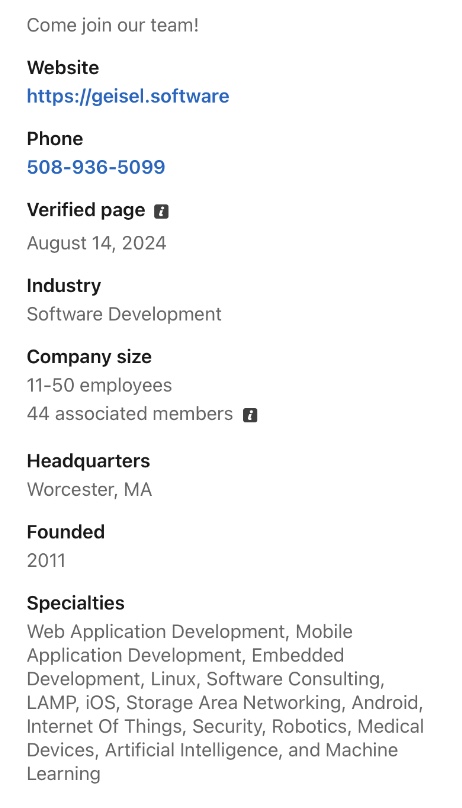Click the Specialties heading
462x808 pixels.
pos(75,603)
